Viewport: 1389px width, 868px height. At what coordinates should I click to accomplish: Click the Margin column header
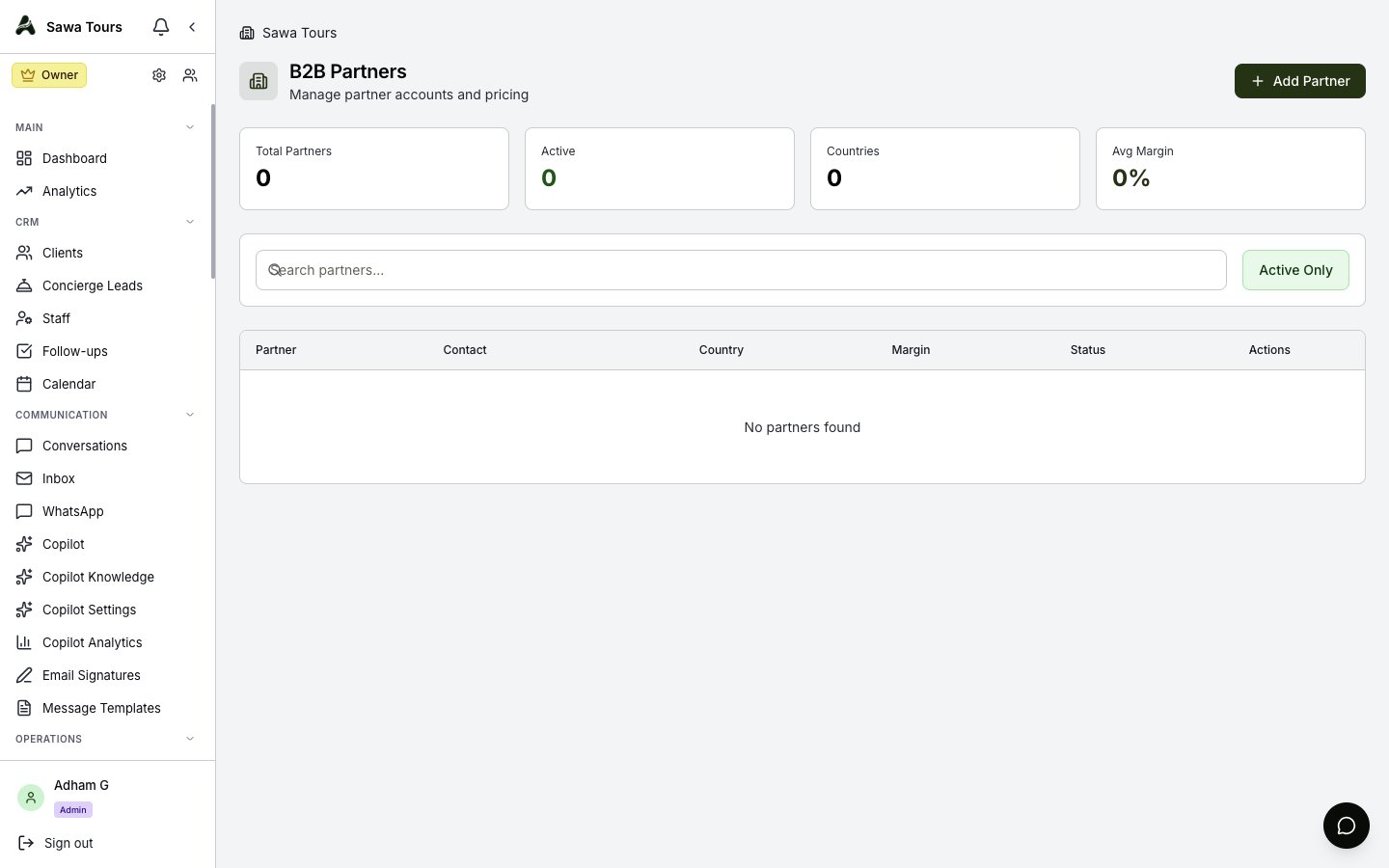[911, 350]
